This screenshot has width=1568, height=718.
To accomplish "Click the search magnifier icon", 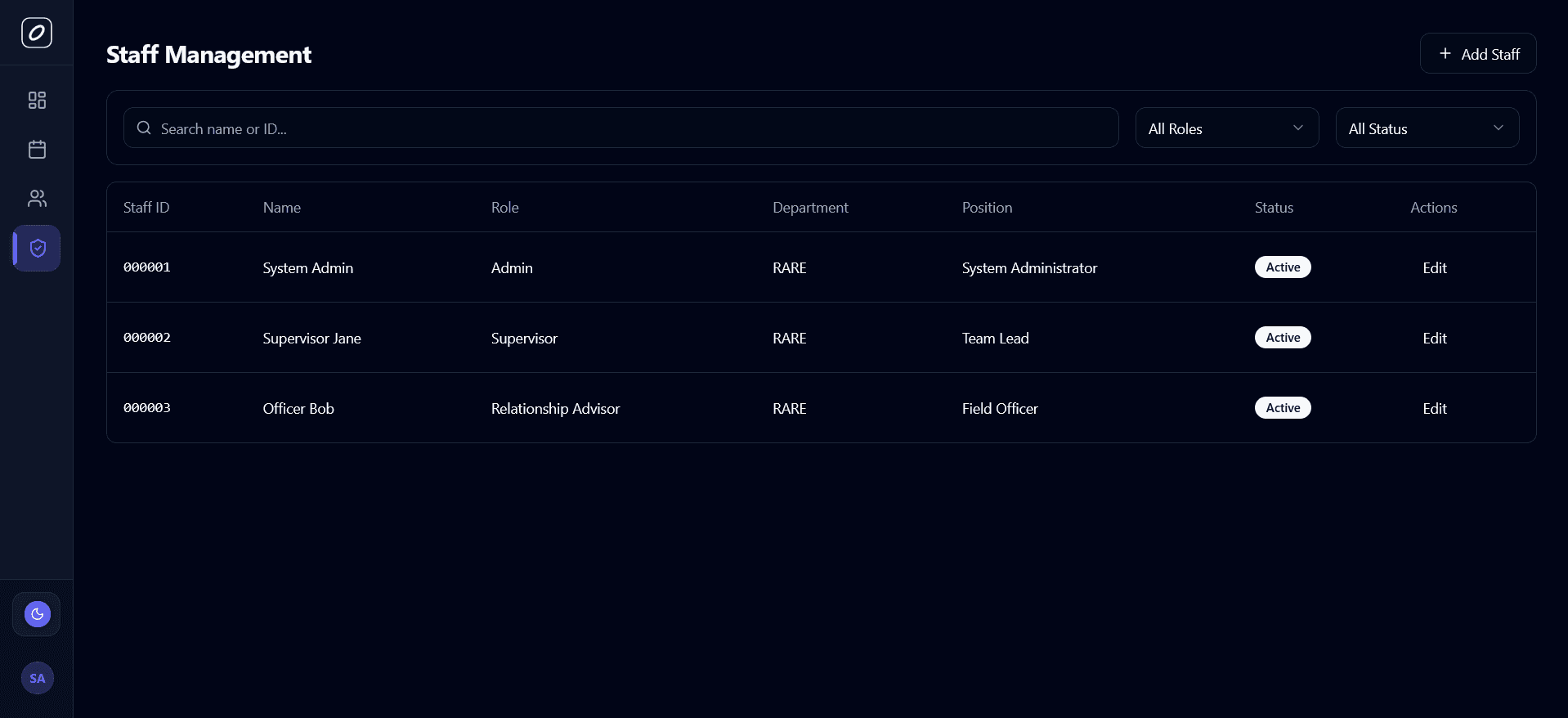I will click(x=144, y=128).
